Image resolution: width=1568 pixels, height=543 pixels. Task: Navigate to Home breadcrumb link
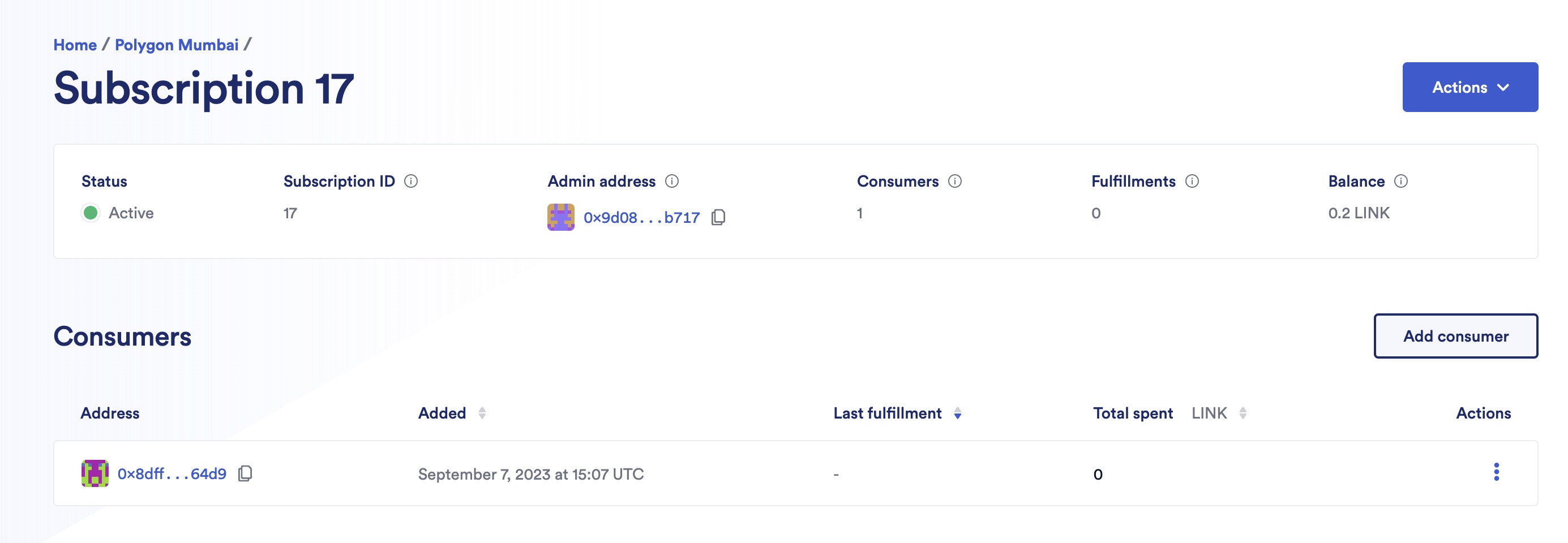[x=74, y=44]
